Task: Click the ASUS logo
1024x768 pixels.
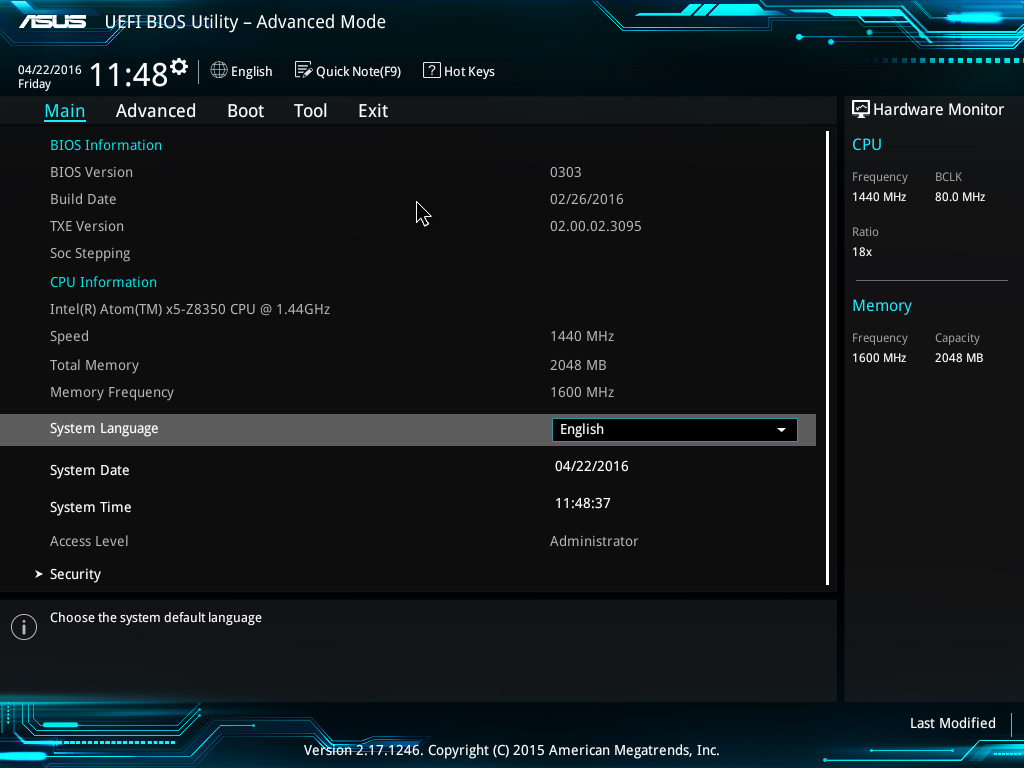Action: (52, 22)
